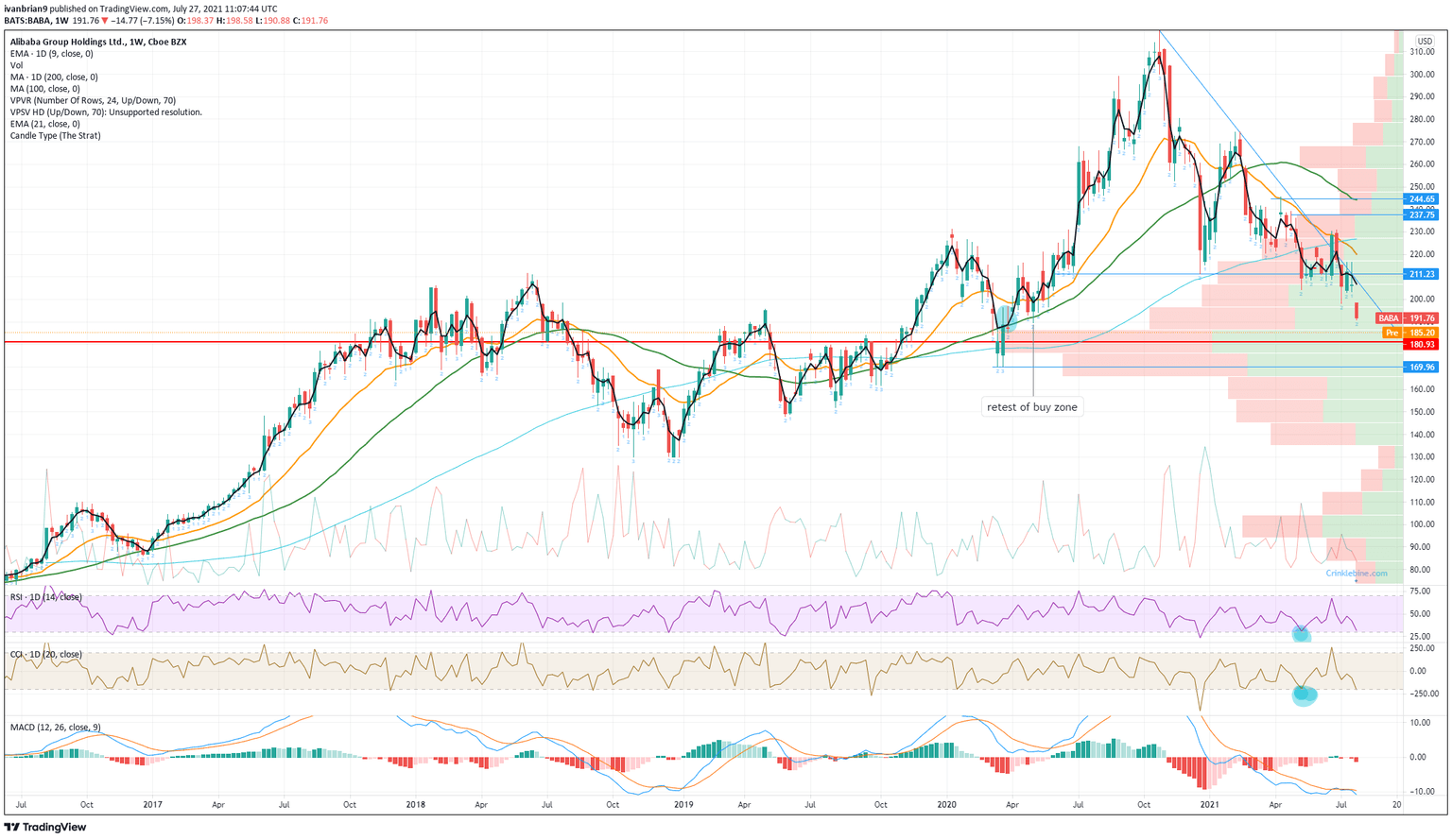
Task: Select the 2018 label on the time axis
Action: pos(415,805)
